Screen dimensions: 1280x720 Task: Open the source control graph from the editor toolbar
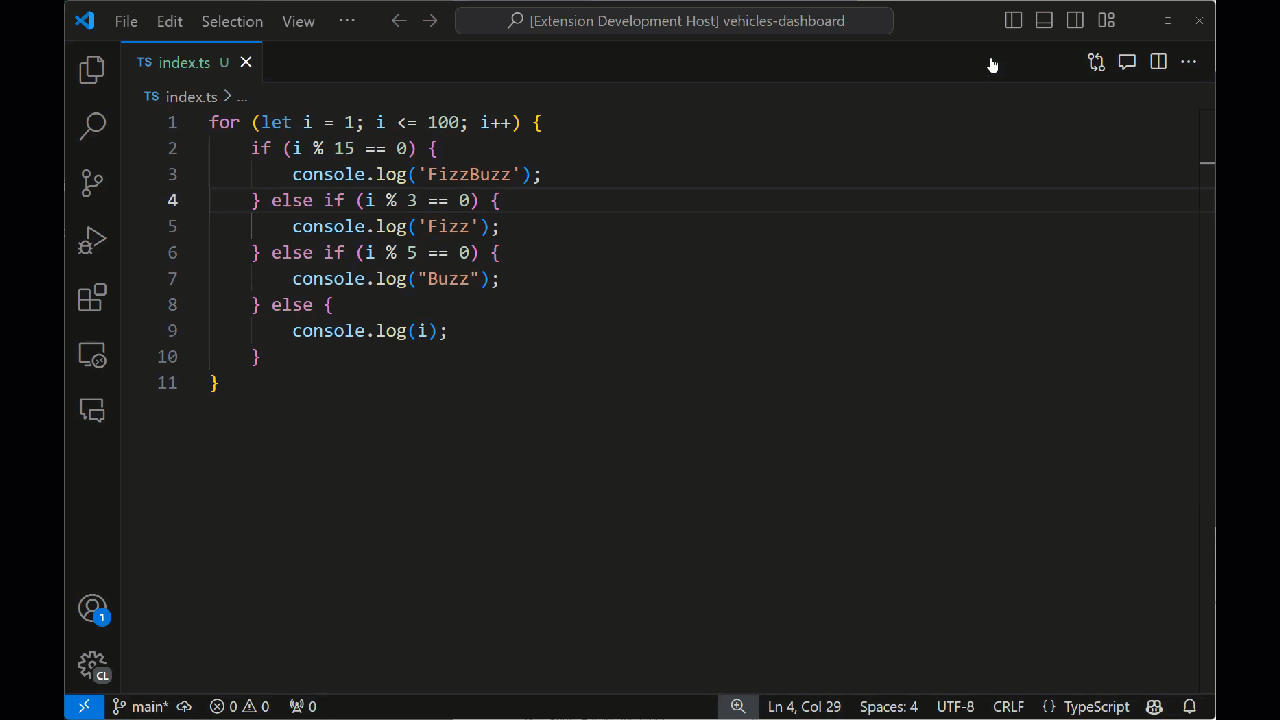click(1096, 62)
